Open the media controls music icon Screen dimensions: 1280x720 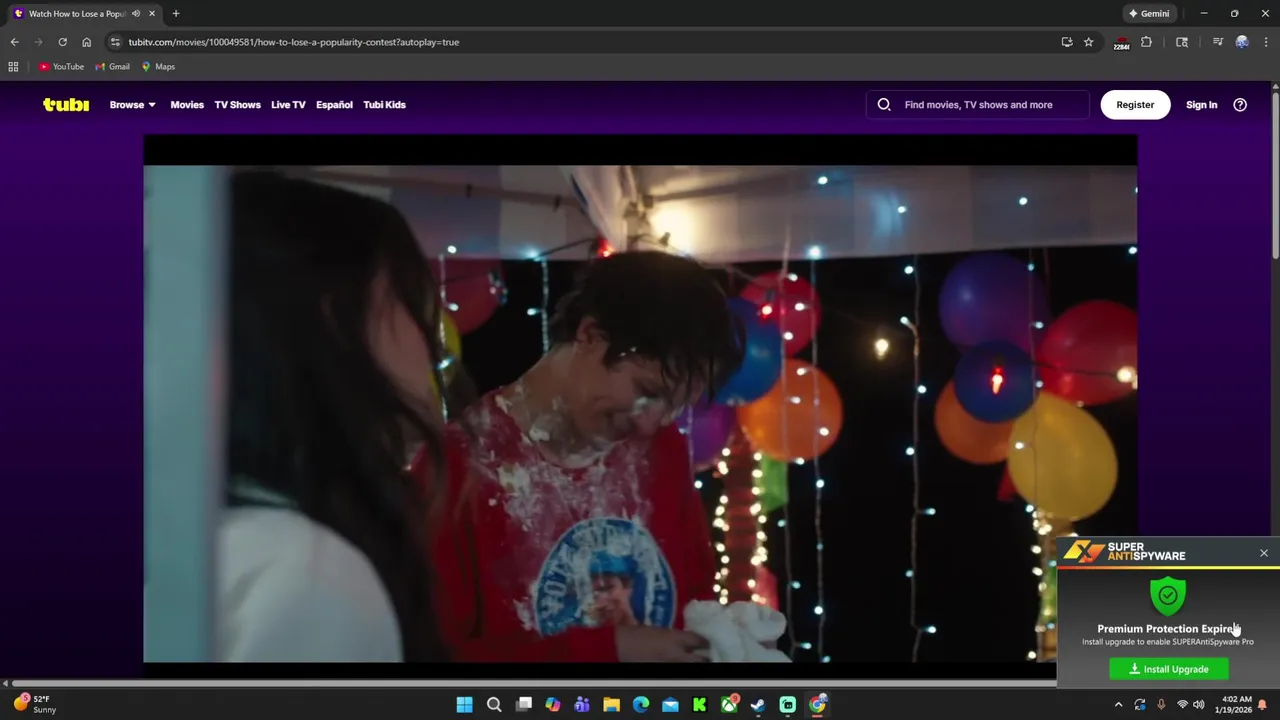pos(1217,42)
